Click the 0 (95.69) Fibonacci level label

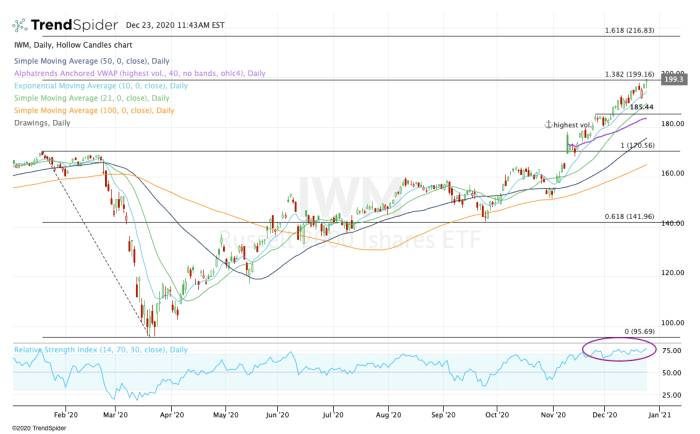639,331
